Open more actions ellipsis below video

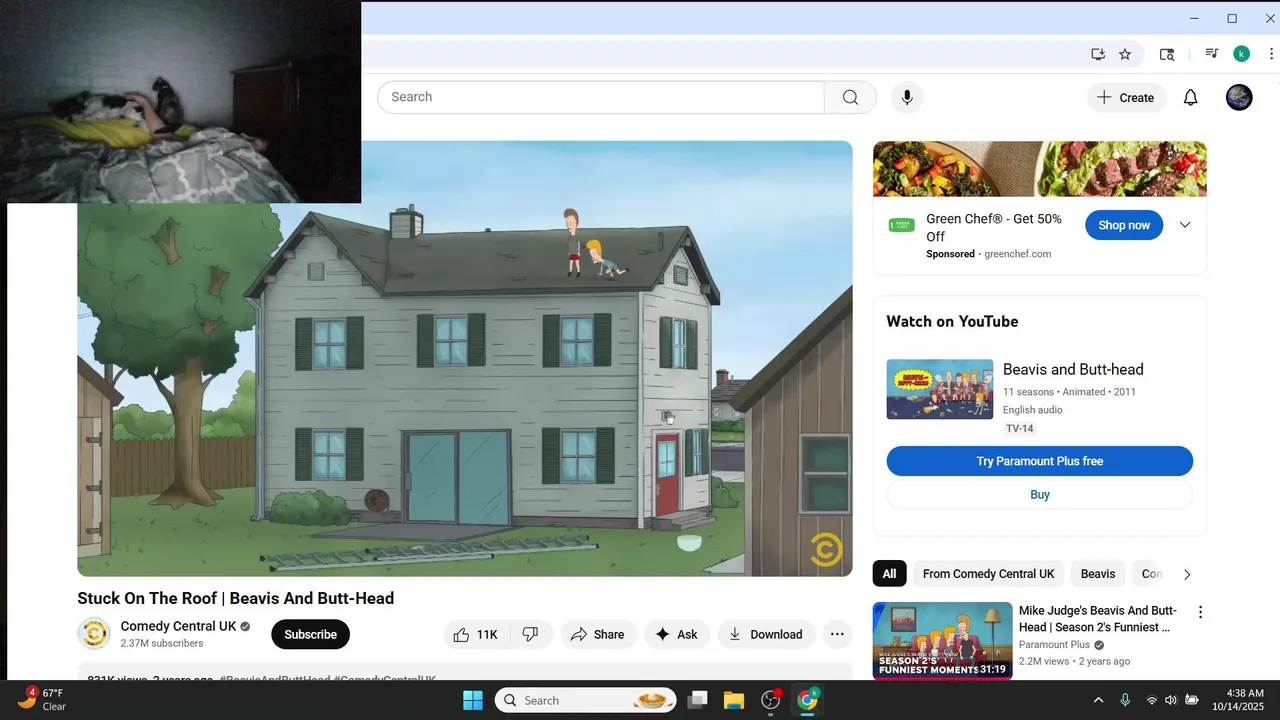click(837, 634)
